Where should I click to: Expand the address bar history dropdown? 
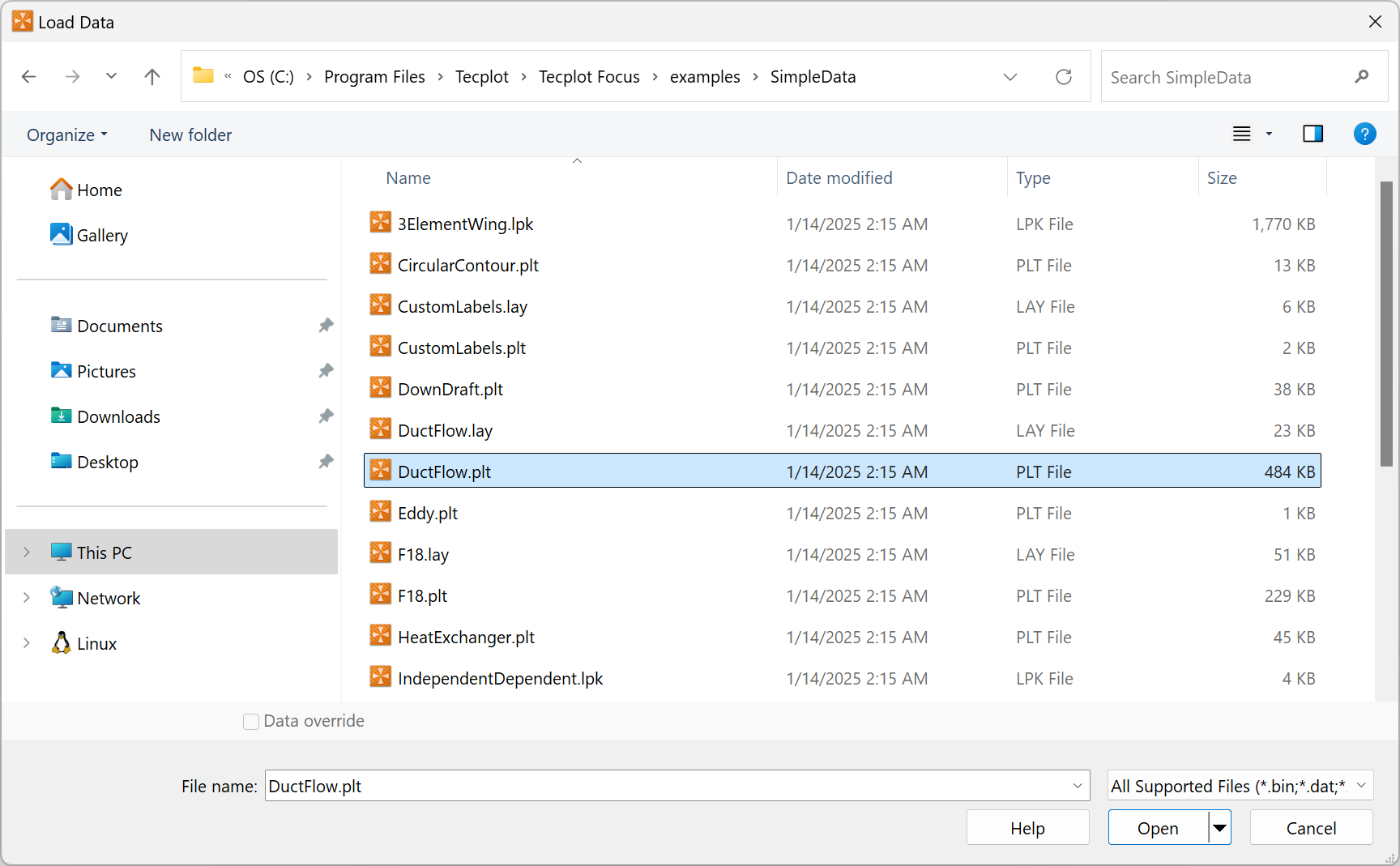pos(1009,77)
